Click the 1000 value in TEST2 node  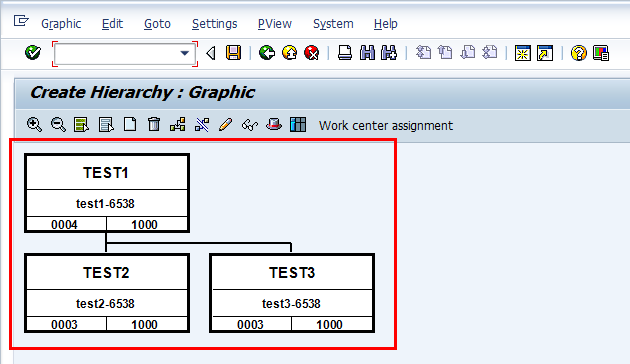[x=144, y=325]
